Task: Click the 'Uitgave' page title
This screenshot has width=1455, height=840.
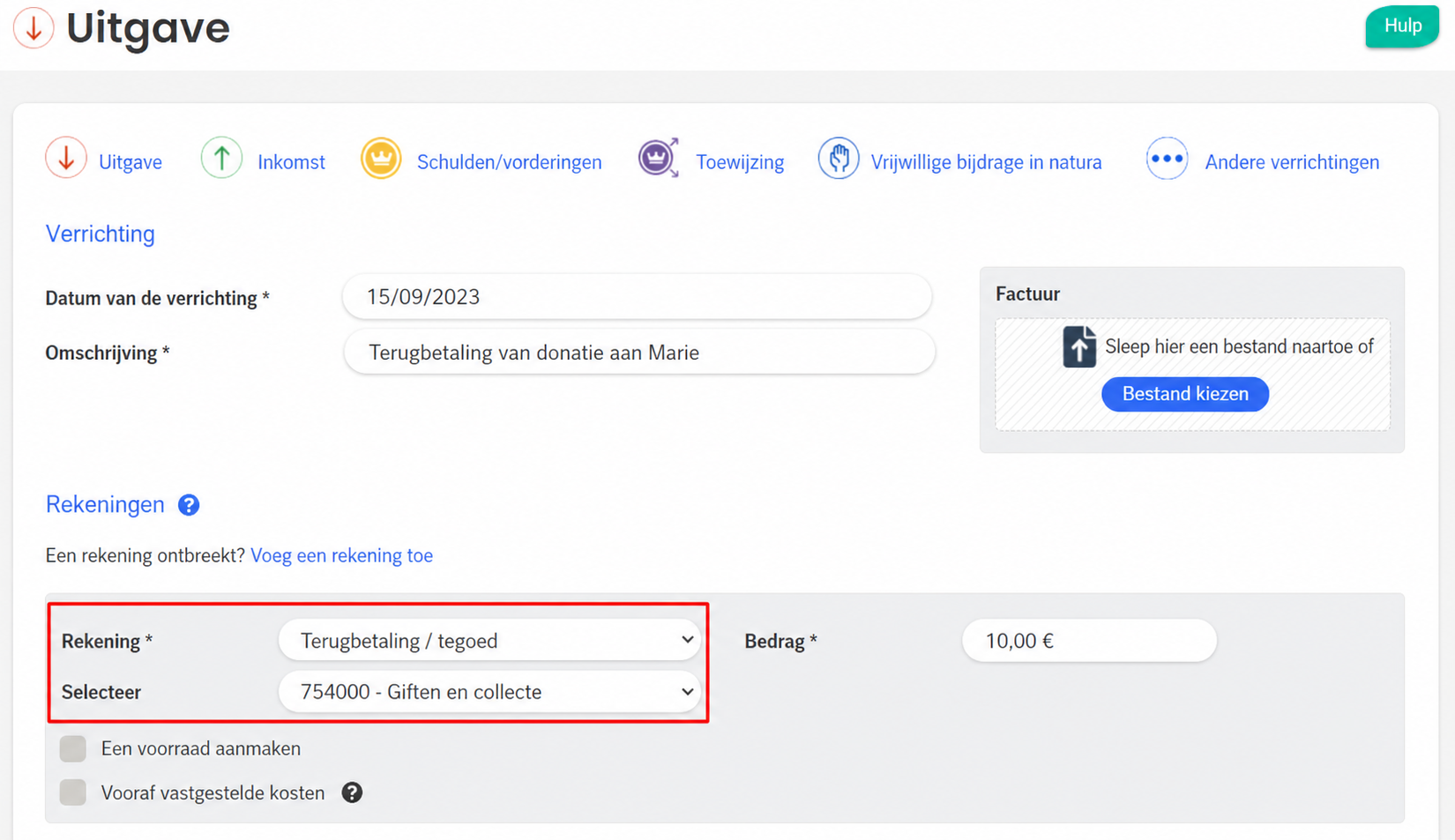Action: tap(148, 27)
